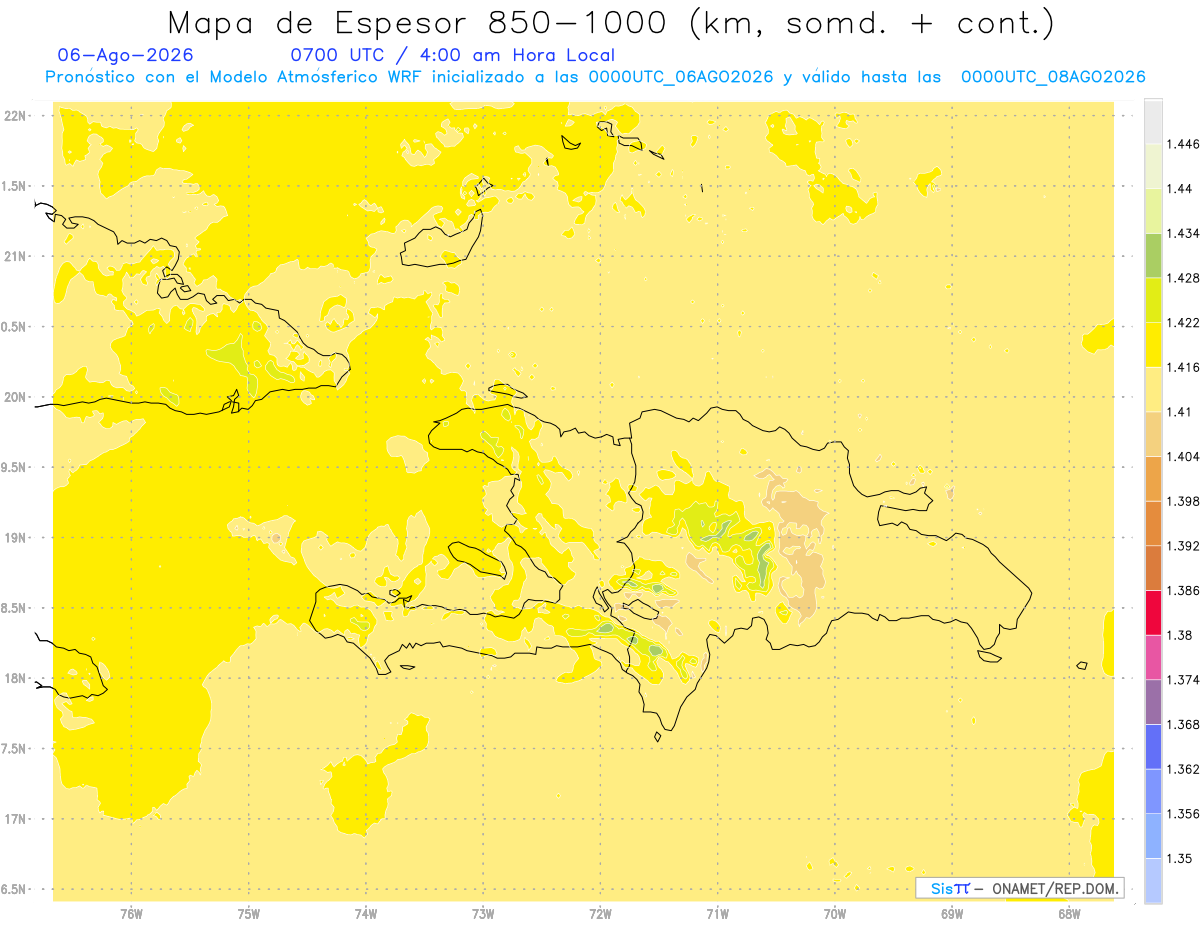Click the '72W' longitude label
Screen dimensions: 1200x927
pyautogui.click(x=600, y=914)
